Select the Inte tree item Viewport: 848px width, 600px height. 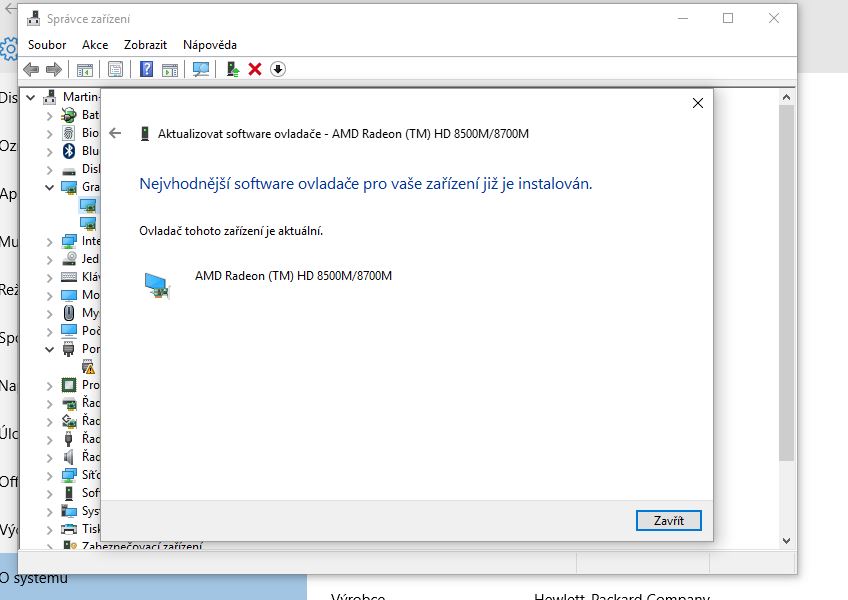click(90, 241)
